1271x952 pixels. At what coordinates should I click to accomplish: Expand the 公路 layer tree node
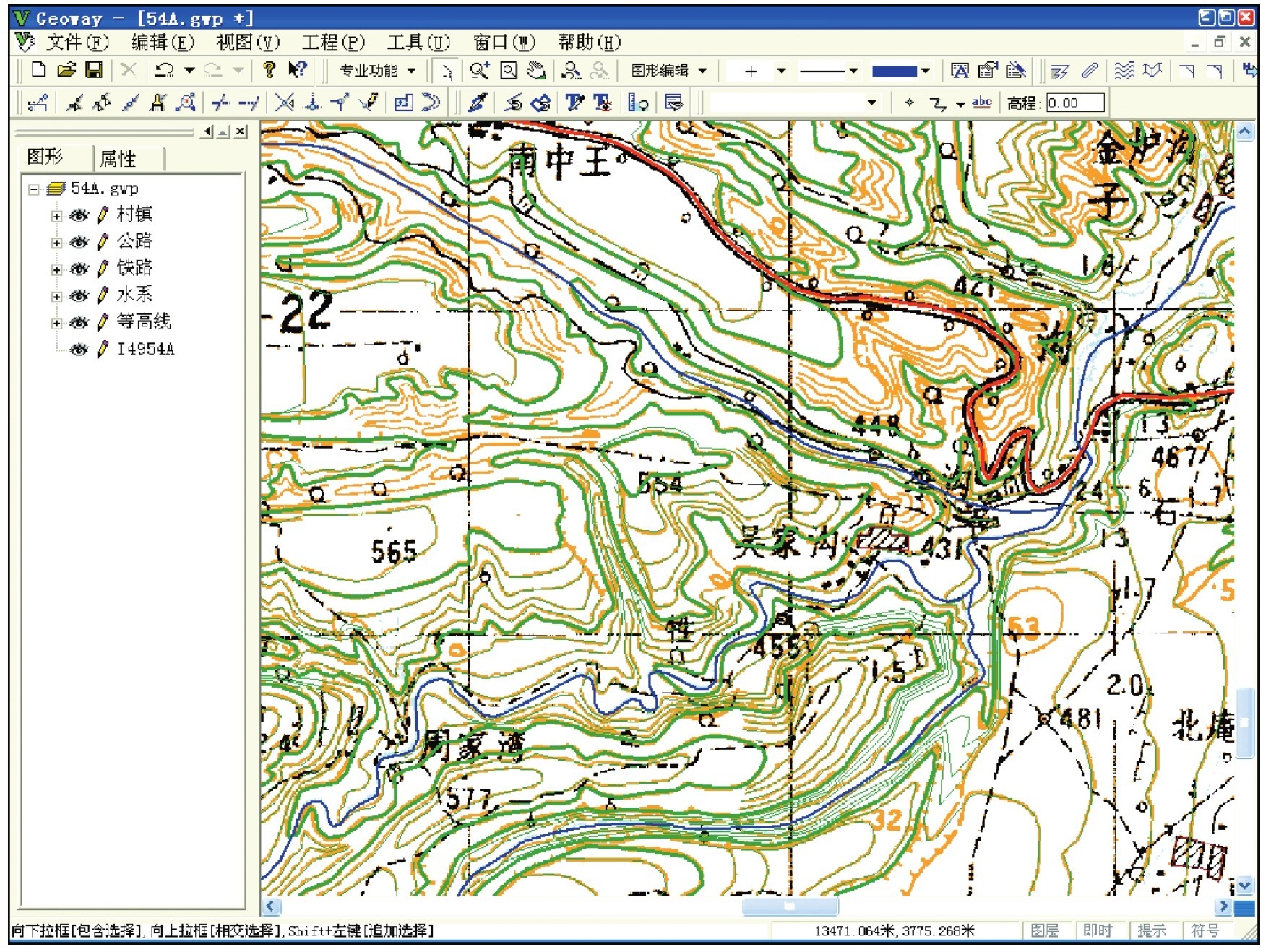point(57,243)
